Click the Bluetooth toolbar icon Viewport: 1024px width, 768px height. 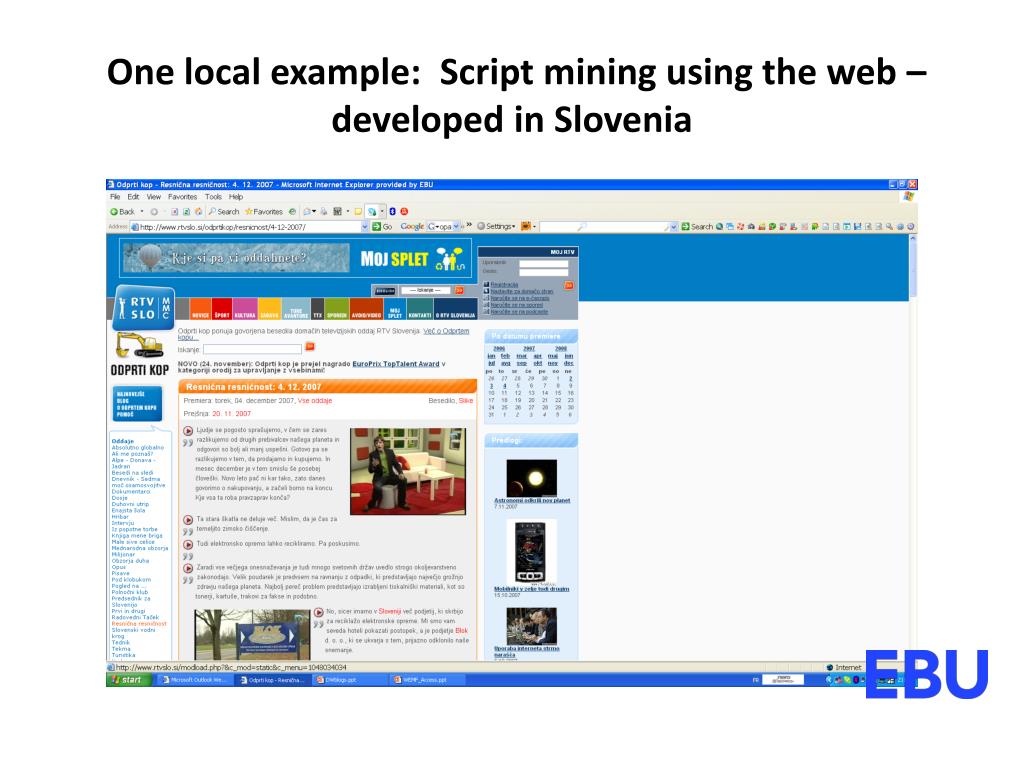[x=392, y=212]
